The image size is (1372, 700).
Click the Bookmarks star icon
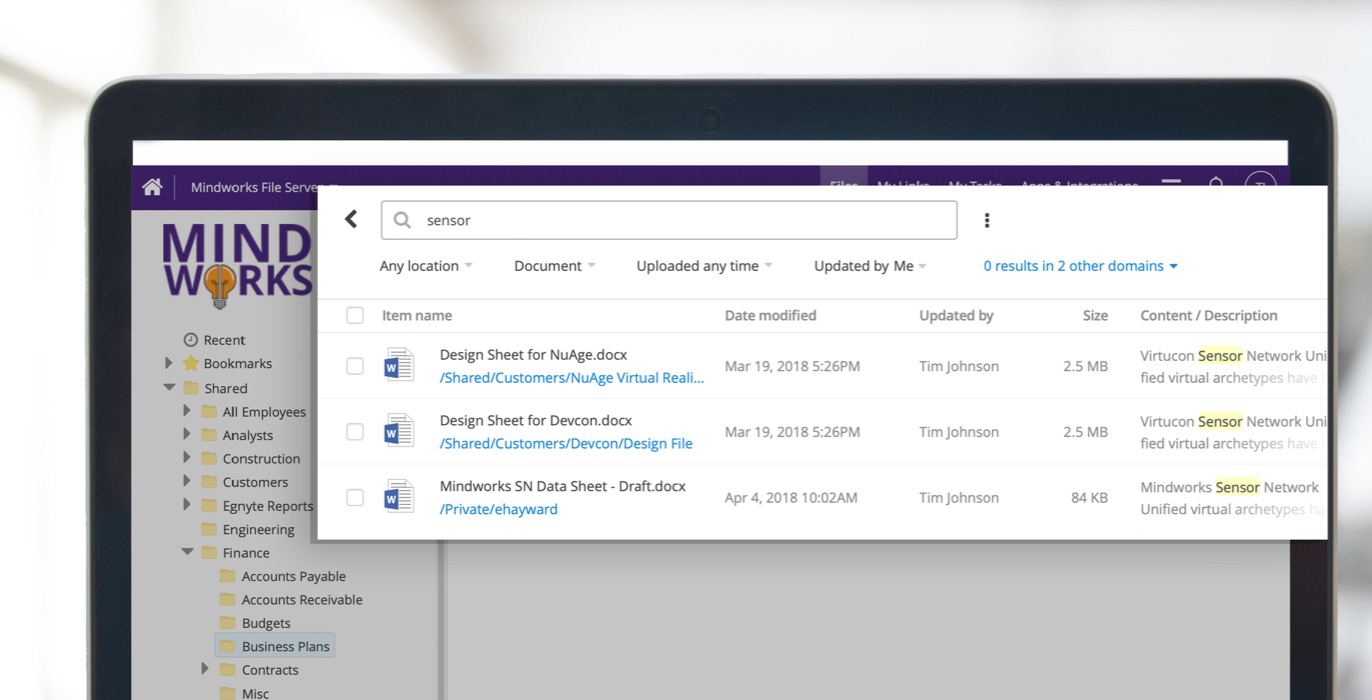pyautogui.click(x=190, y=364)
